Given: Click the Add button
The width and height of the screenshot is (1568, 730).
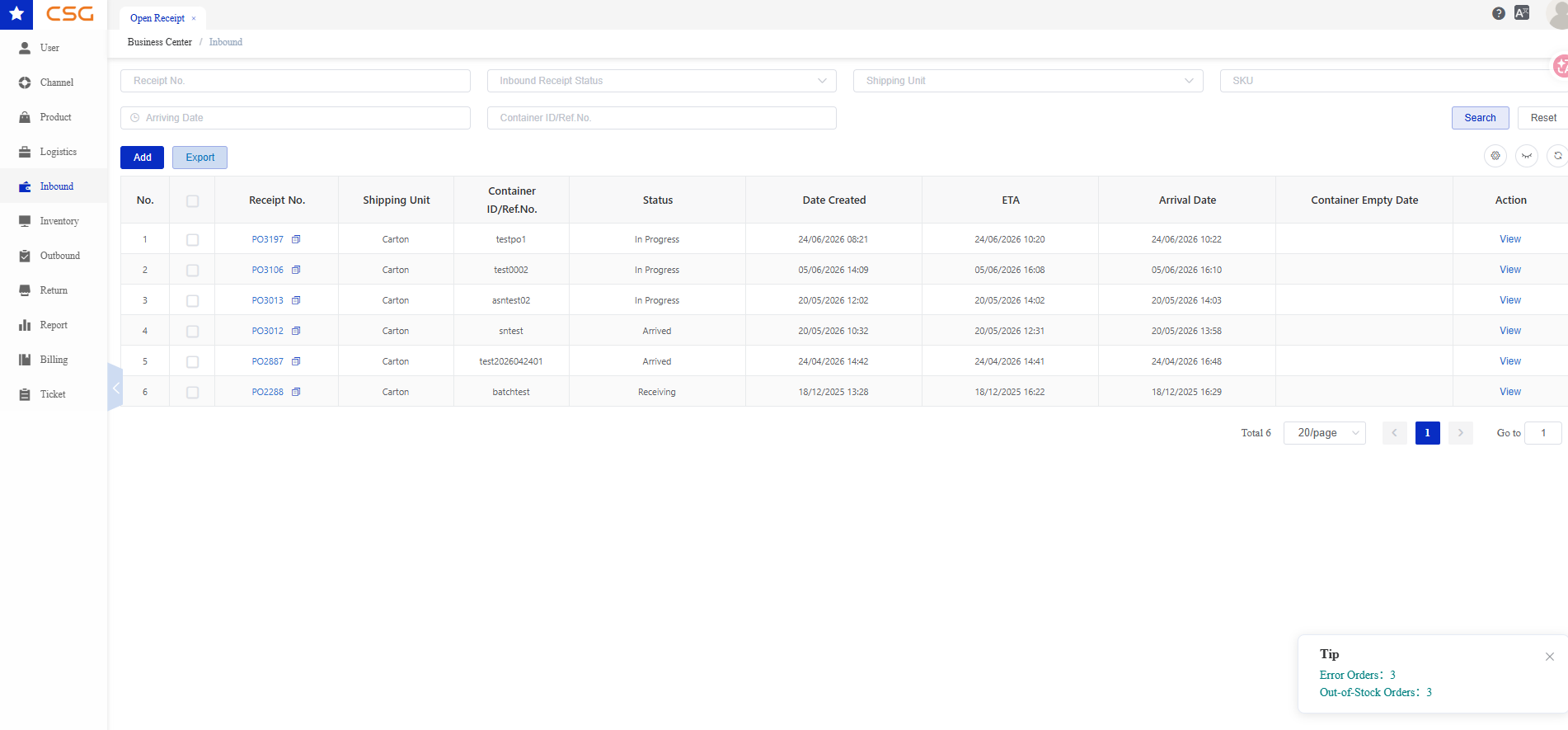Looking at the screenshot, I should 142,158.
